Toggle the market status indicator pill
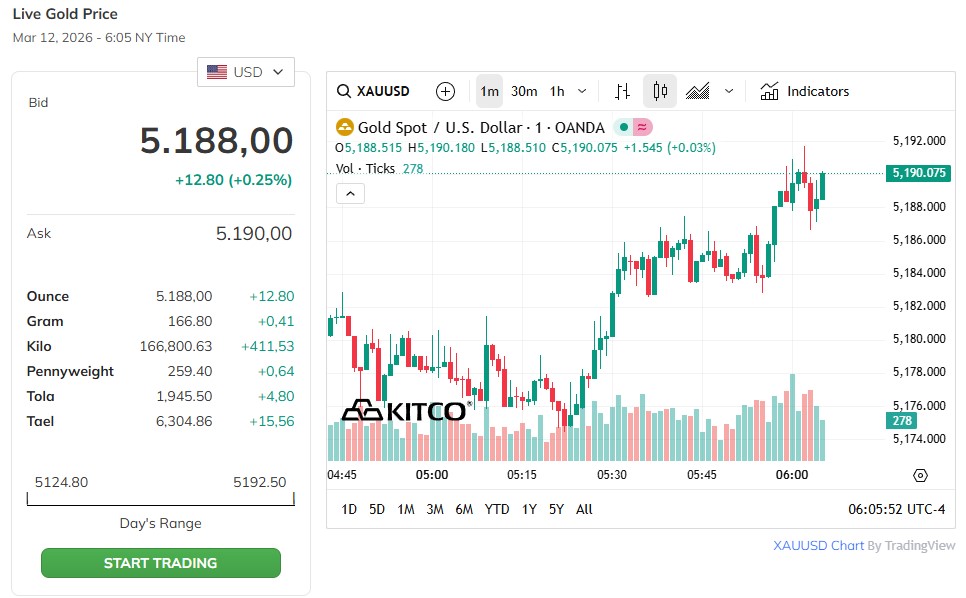This screenshot has width=966, height=598. point(633,127)
